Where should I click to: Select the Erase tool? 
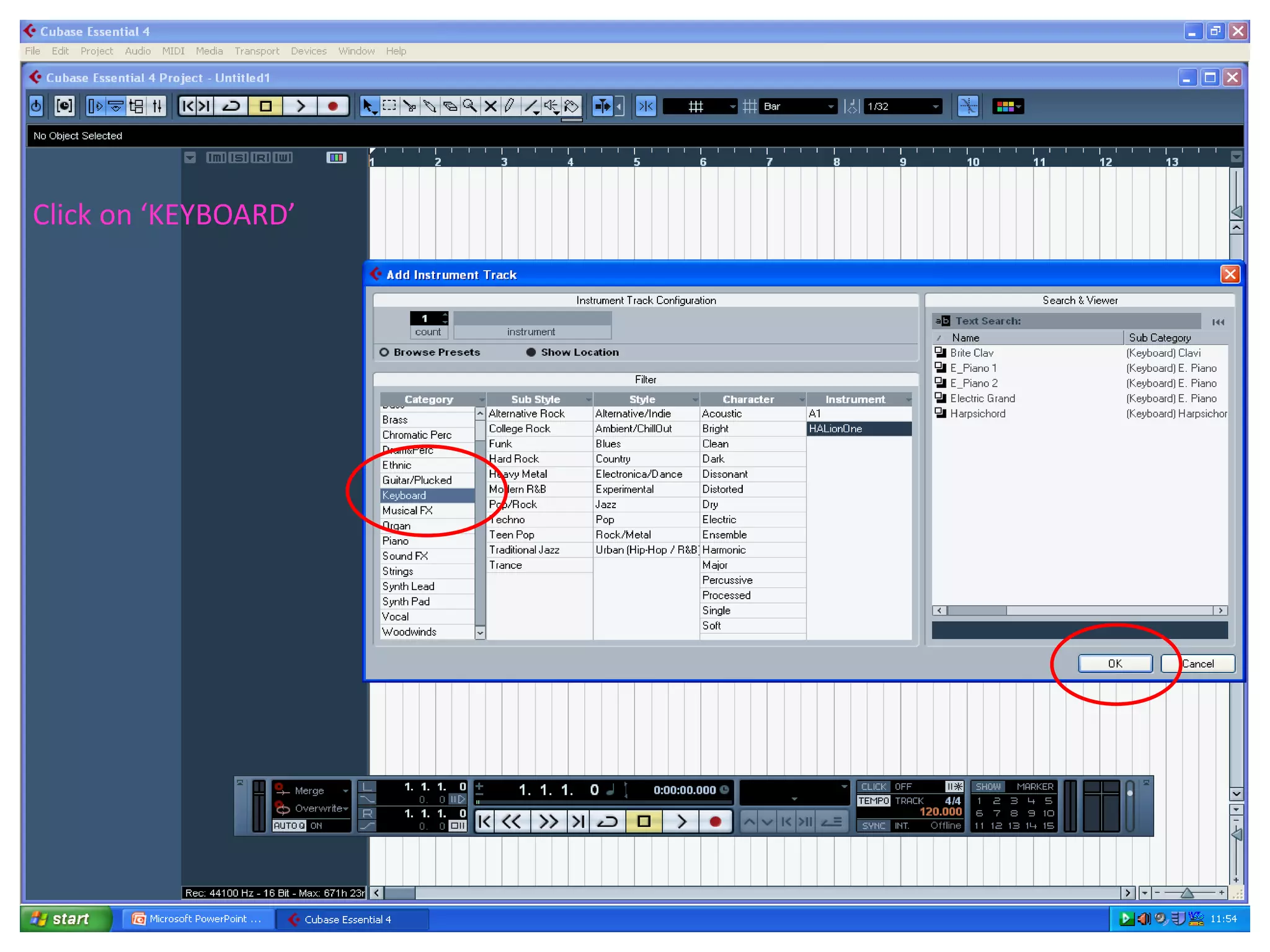(450, 107)
